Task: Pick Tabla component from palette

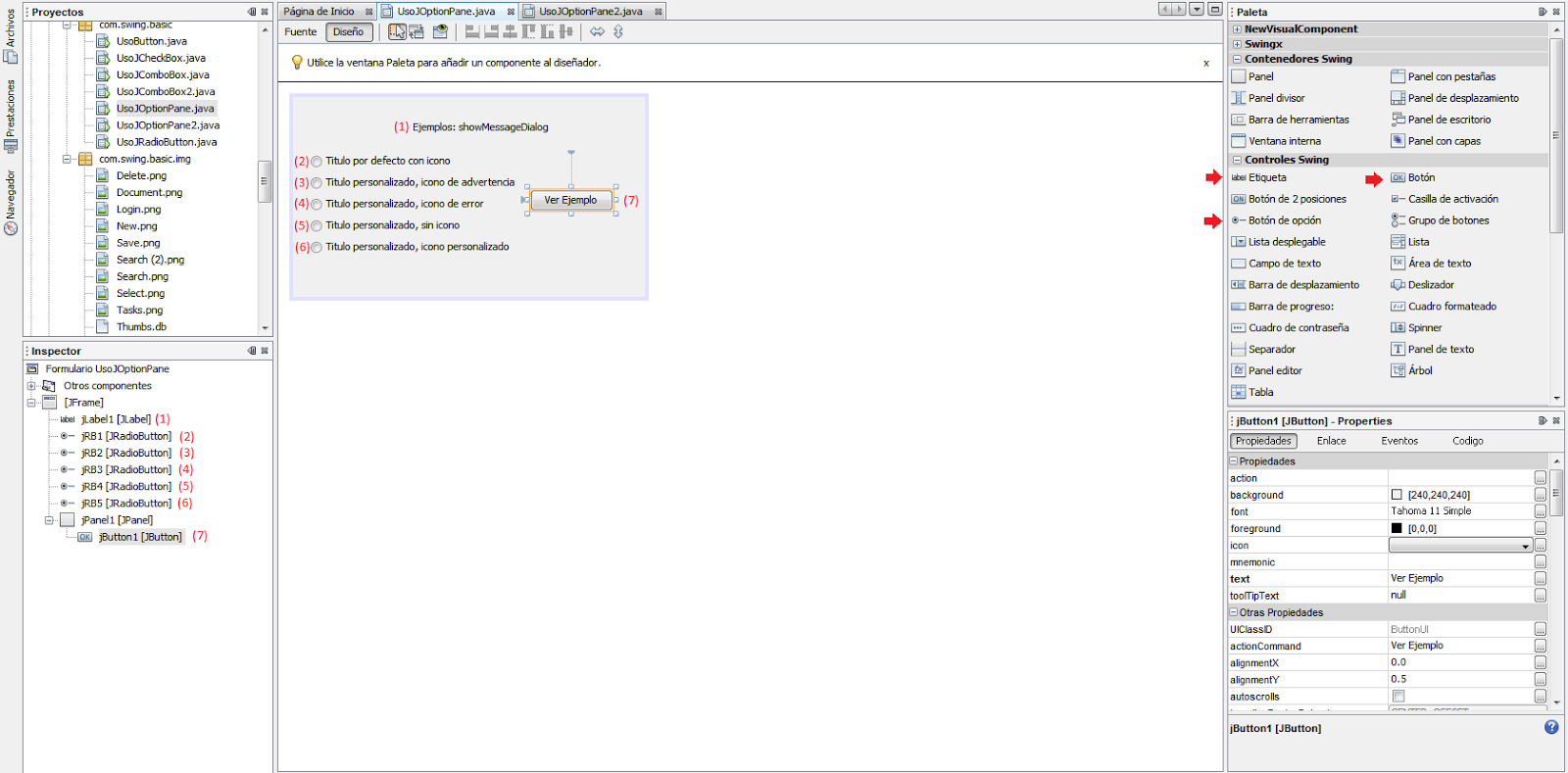Action: coord(1252,392)
